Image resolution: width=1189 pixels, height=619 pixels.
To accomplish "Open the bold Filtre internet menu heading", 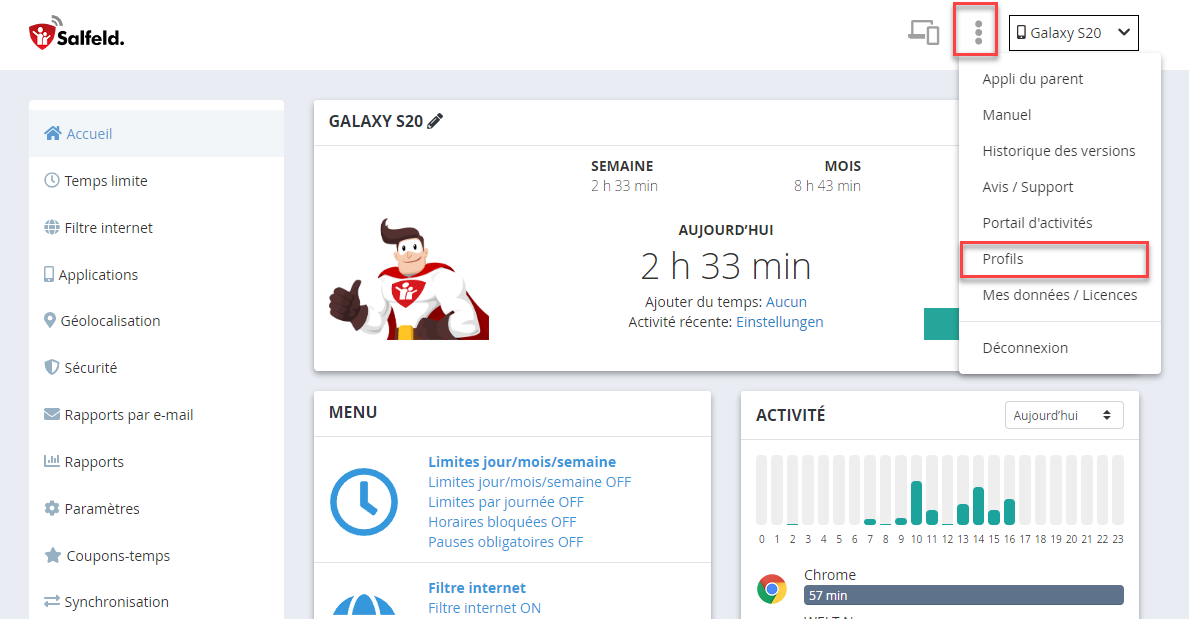I will pos(477,588).
